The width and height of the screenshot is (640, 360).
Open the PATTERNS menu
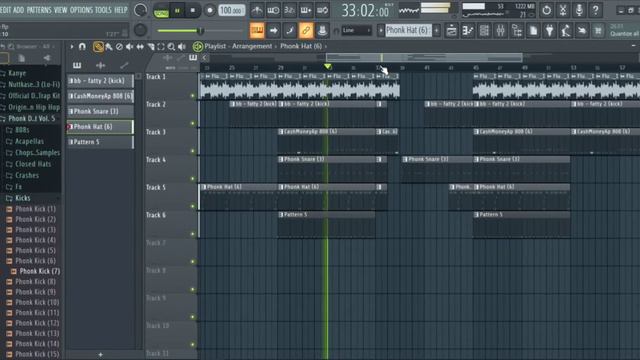tap(39, 10)
